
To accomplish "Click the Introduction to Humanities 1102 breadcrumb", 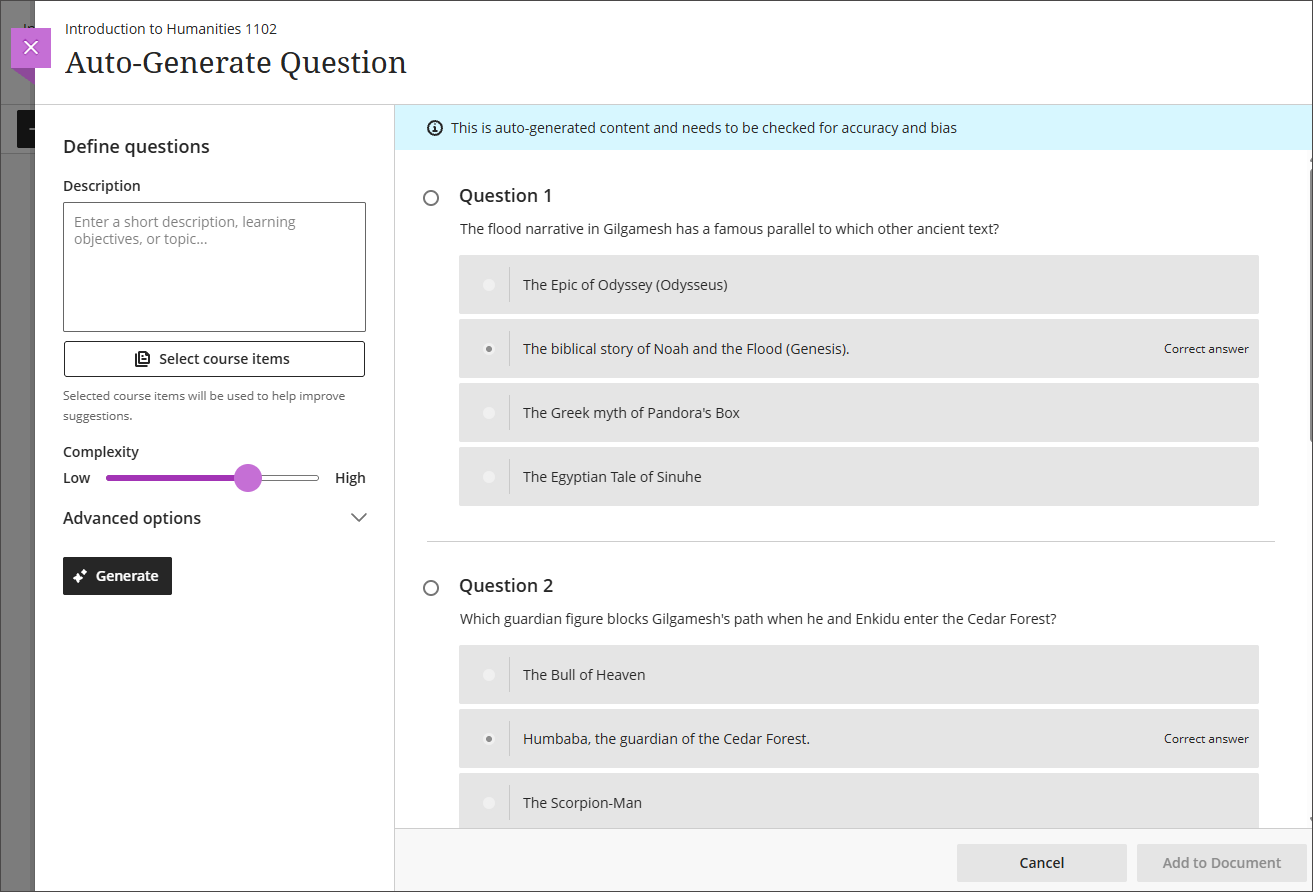I will [170, 28].
